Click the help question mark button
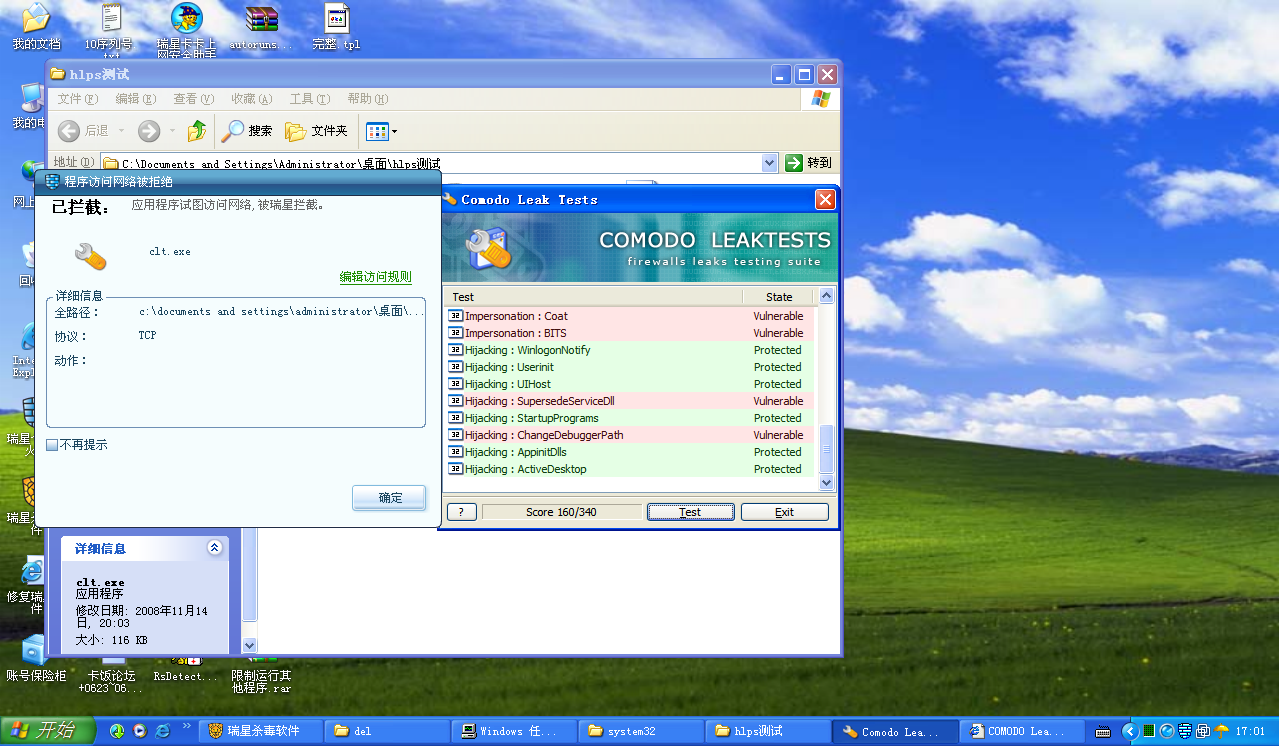The image size is (1279, 746). click(460, 512)
